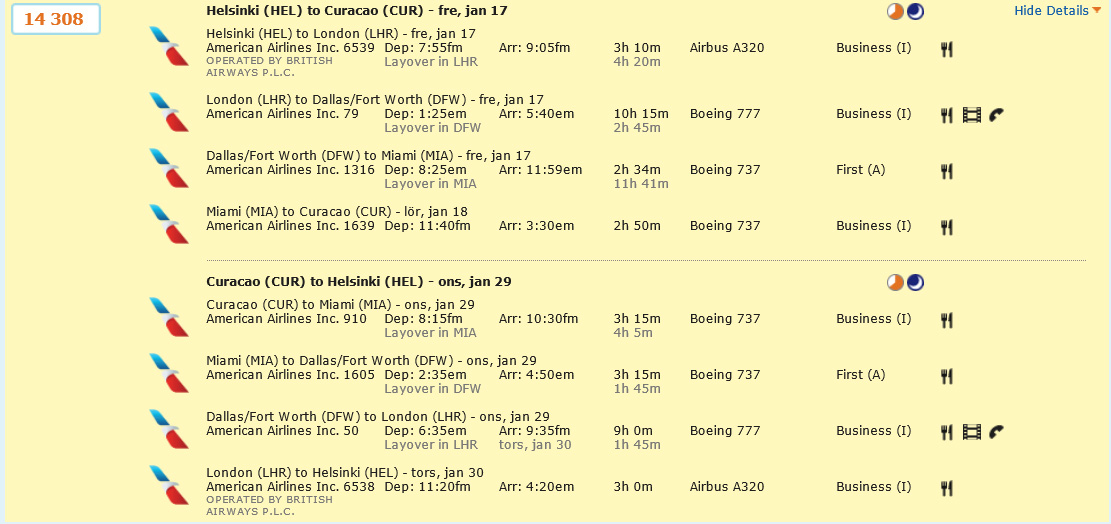
Task: Click the phone icon for flight 79
Action: coord(995,115)
